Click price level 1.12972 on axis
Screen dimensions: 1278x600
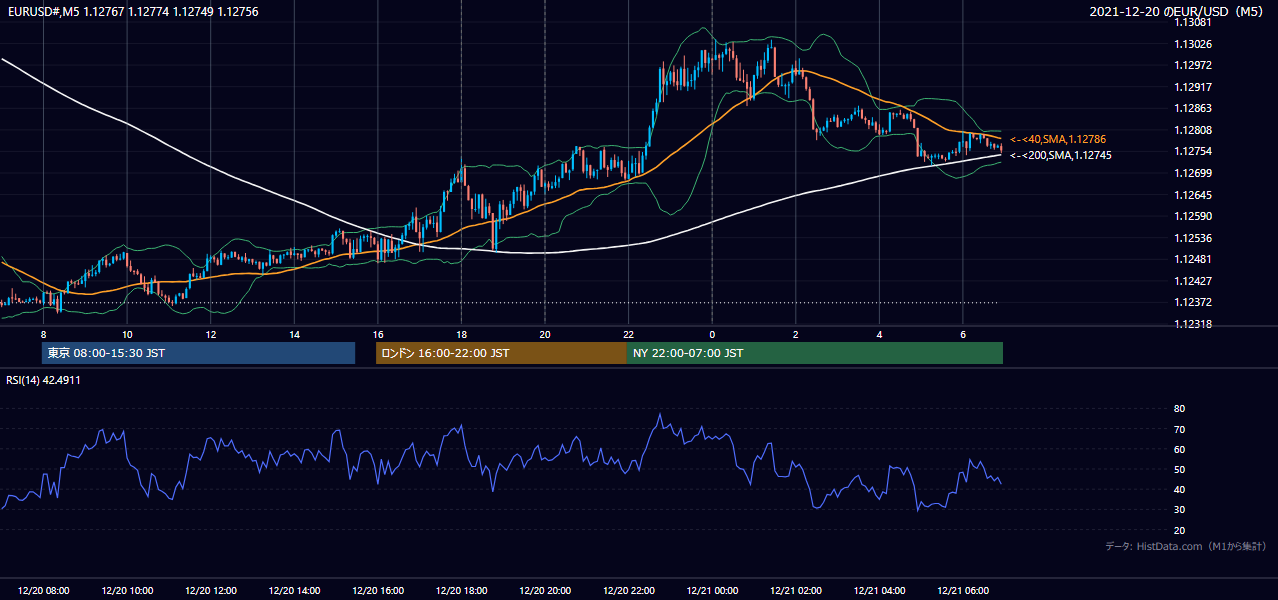1193,65
